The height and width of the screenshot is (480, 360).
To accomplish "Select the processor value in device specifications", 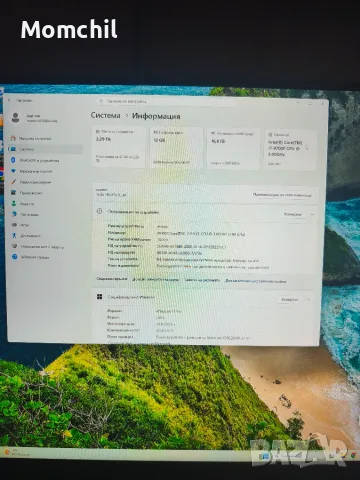I will (201, 234).
